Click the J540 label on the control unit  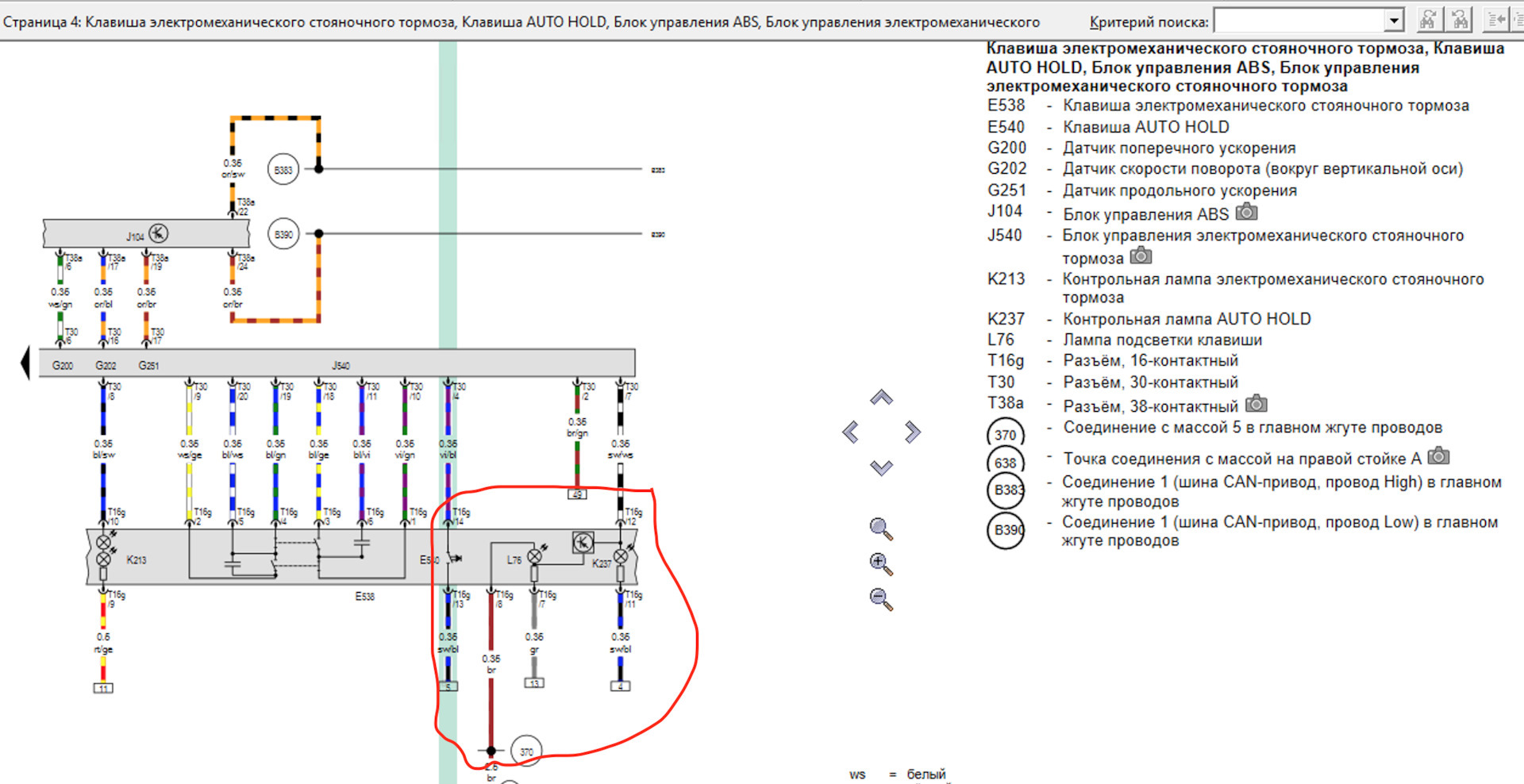(341, 366)
